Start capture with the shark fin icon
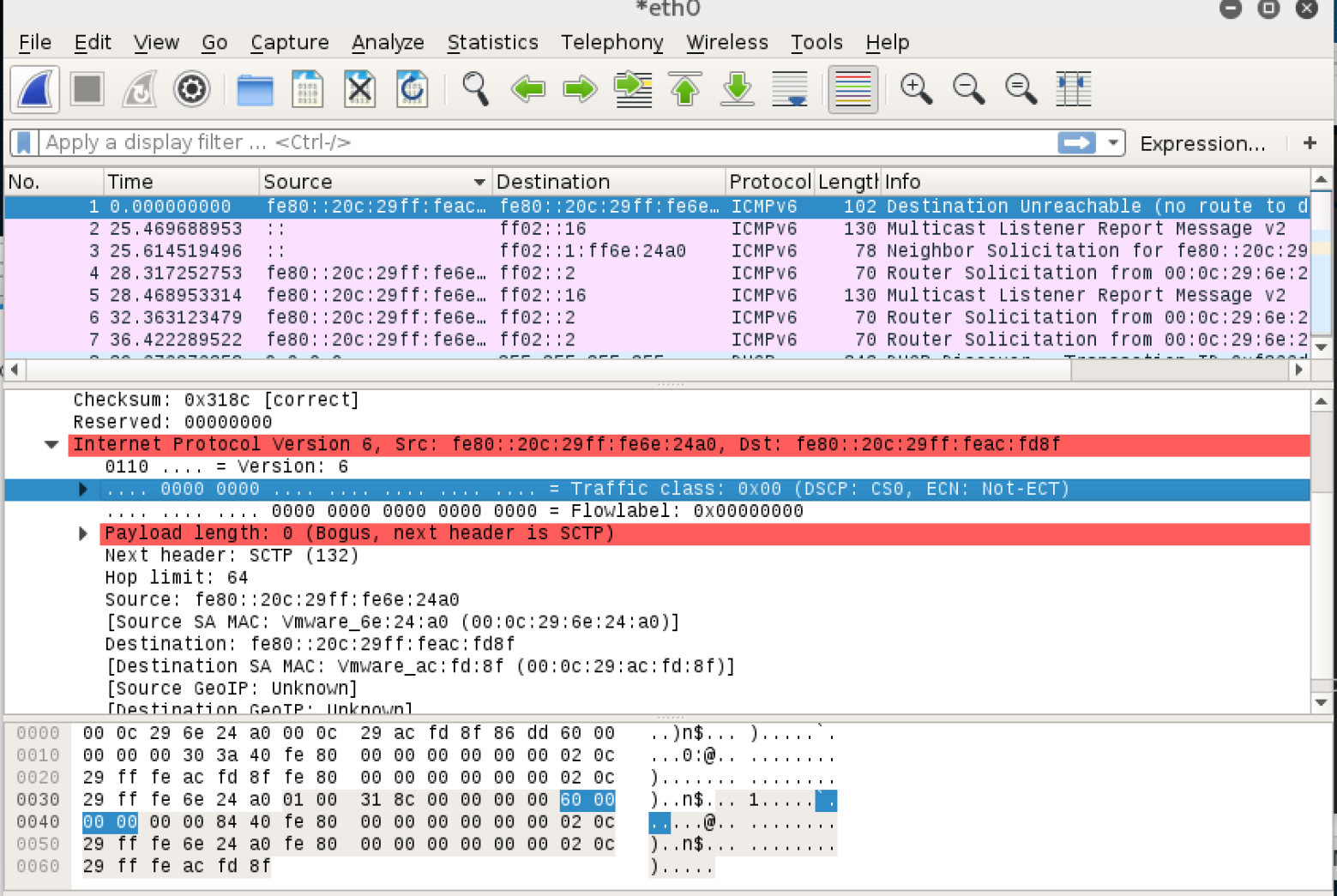Viewport: 1337px width, 896px height. coord(35,89)
